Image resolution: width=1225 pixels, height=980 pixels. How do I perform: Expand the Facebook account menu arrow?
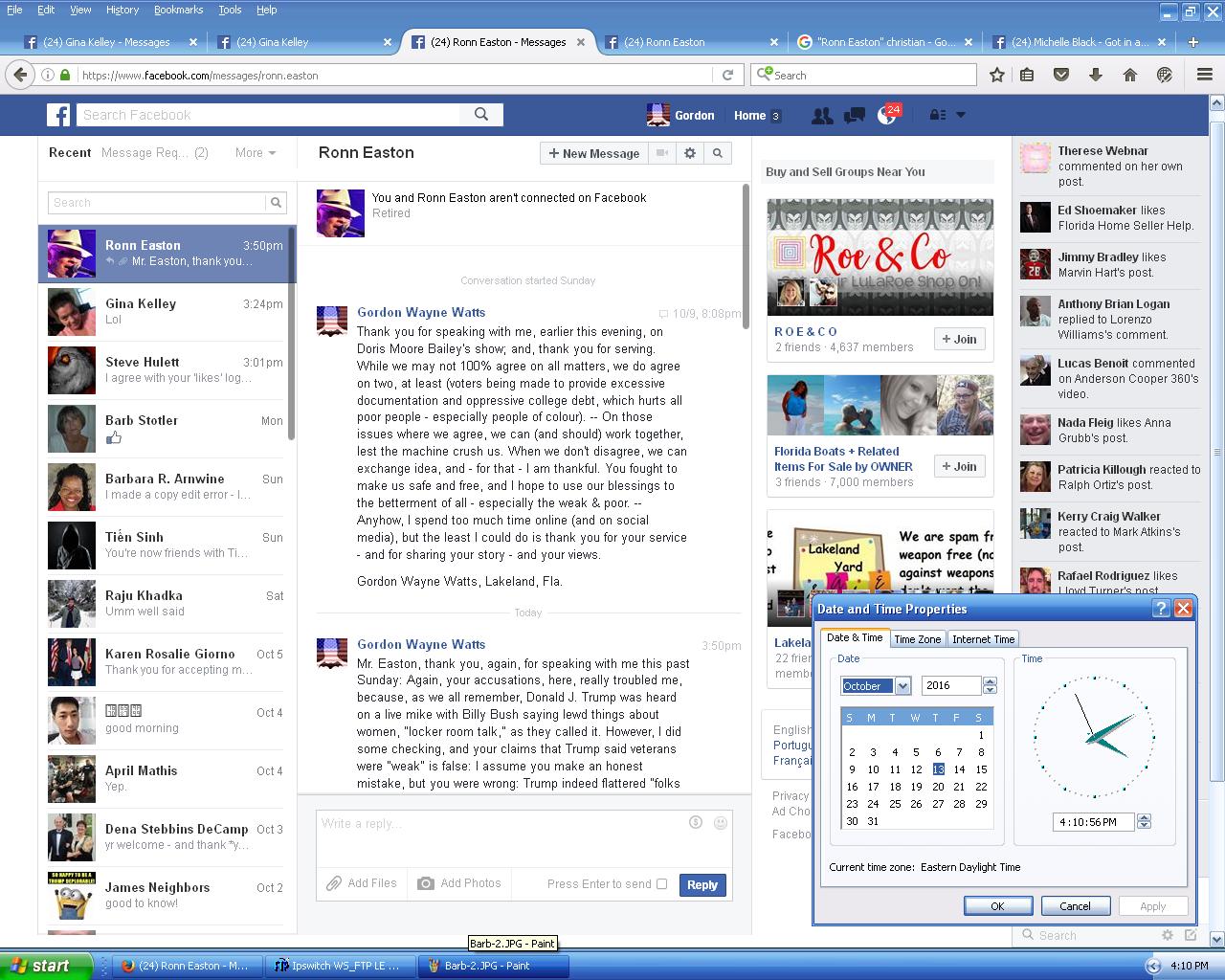coord(961,115)
